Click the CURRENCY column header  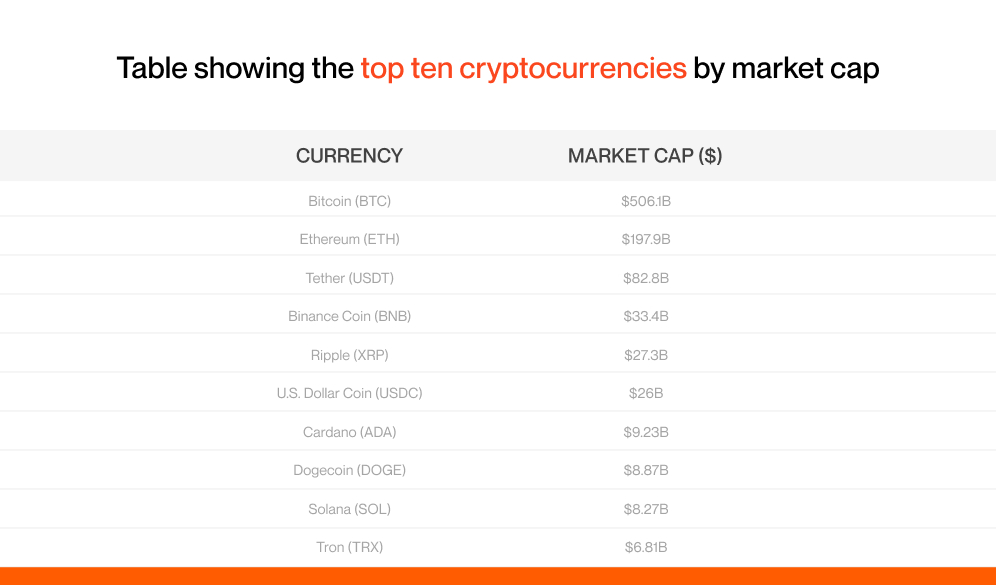pyautogui.click(x=349, y=156)
